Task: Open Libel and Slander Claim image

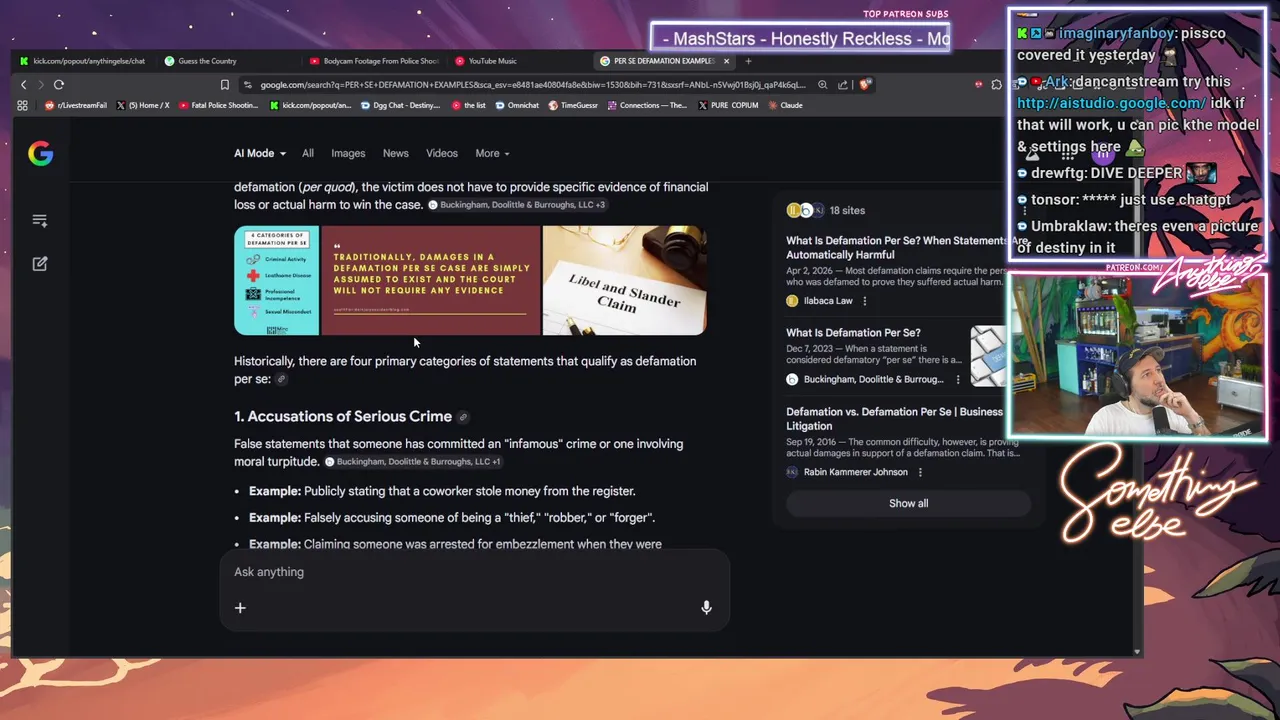Action: pyautogui.click(x=625, y=280)
